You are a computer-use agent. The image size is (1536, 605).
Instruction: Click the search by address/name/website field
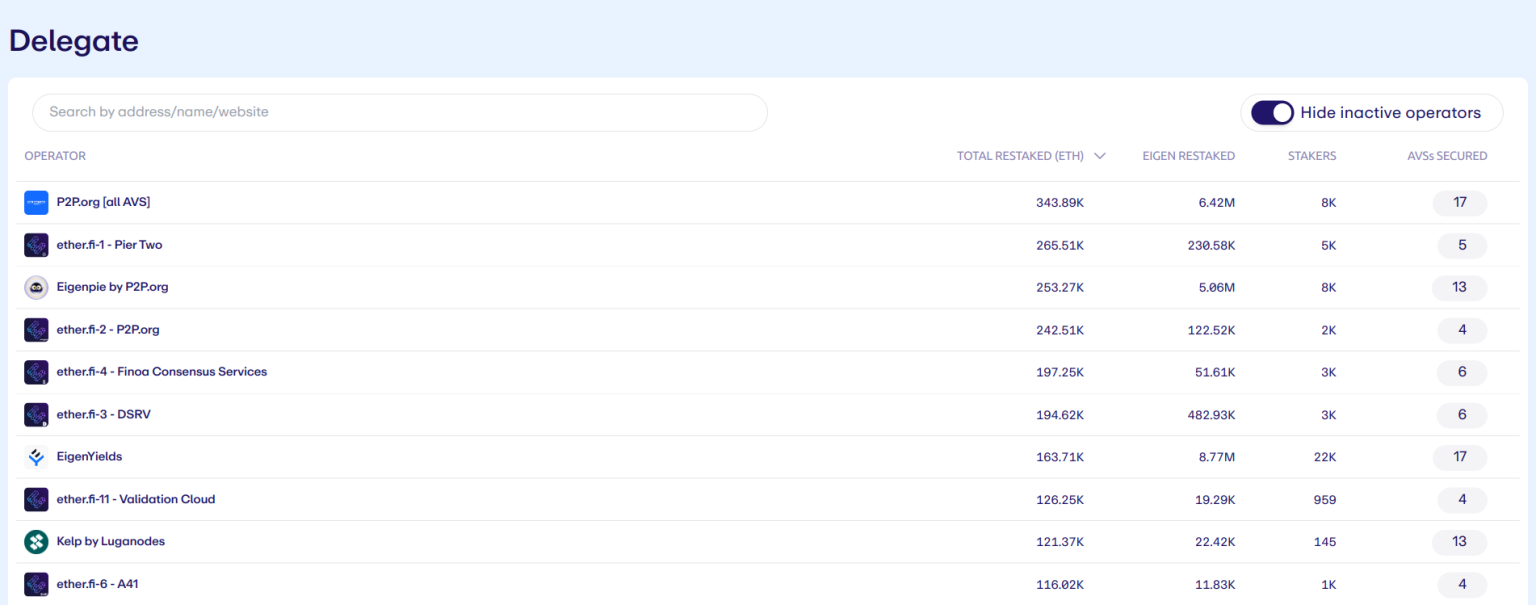click(x=400, y=112)
